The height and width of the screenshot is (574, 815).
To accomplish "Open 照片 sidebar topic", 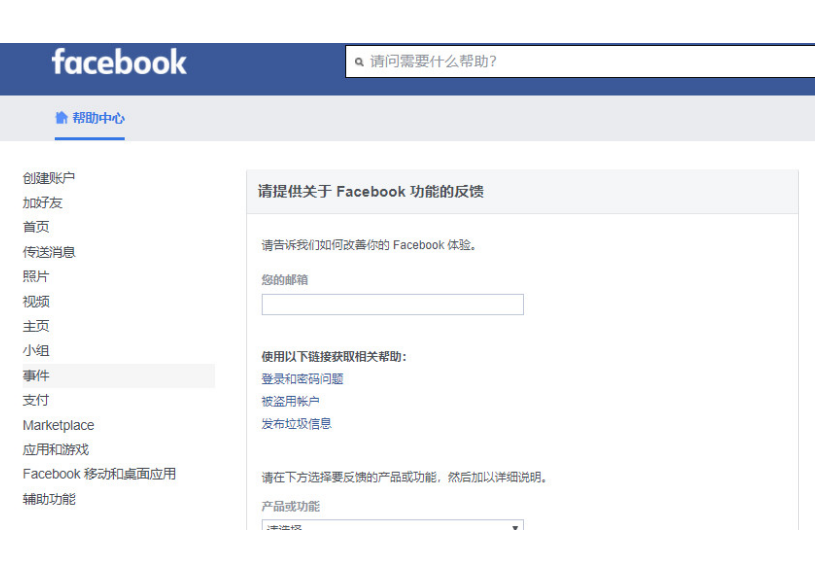I will (x=36, y=276).
